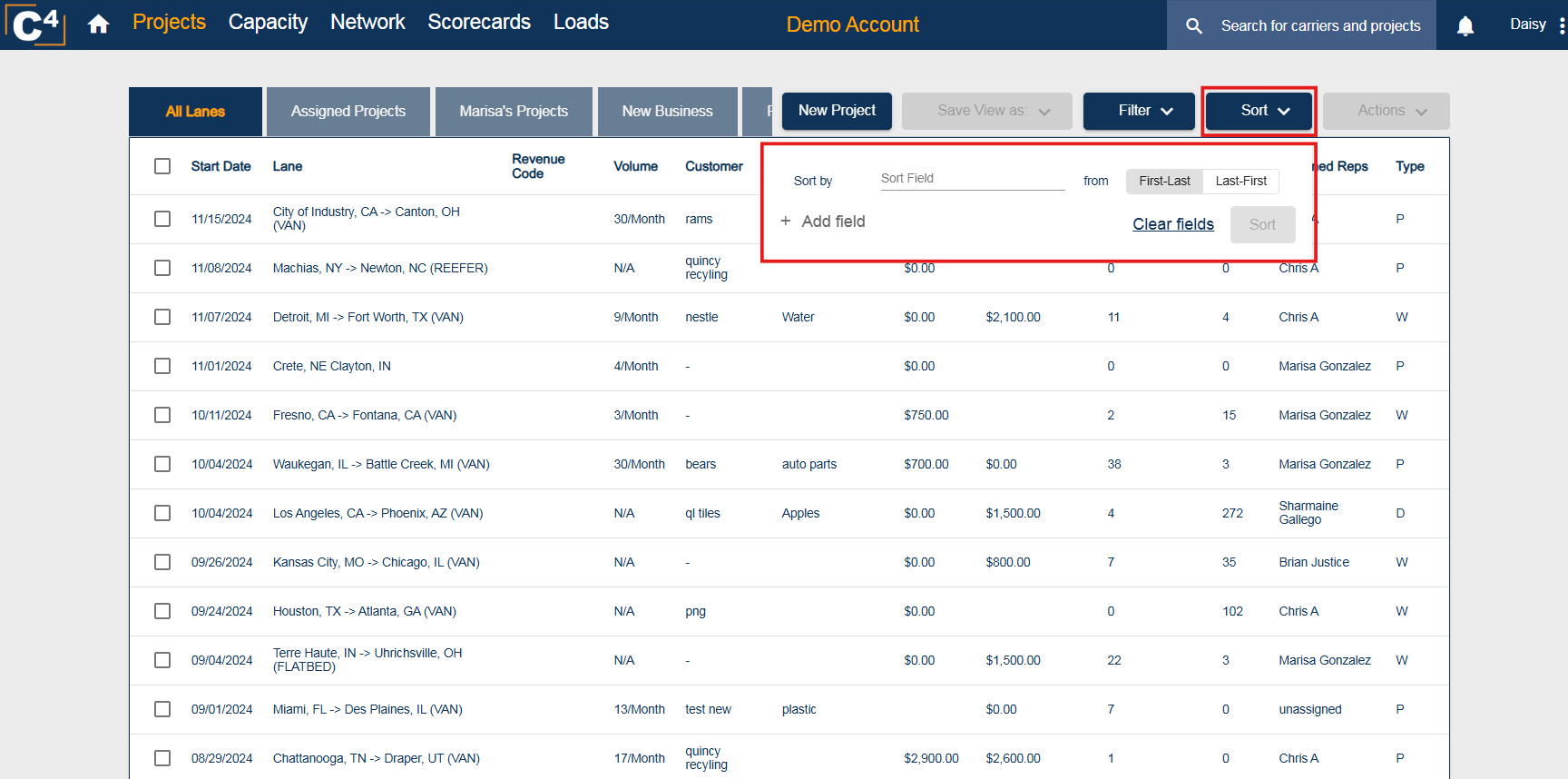Click the New Project button
The height and width of the screenshot is (779, 1568).
coord(837,111)
